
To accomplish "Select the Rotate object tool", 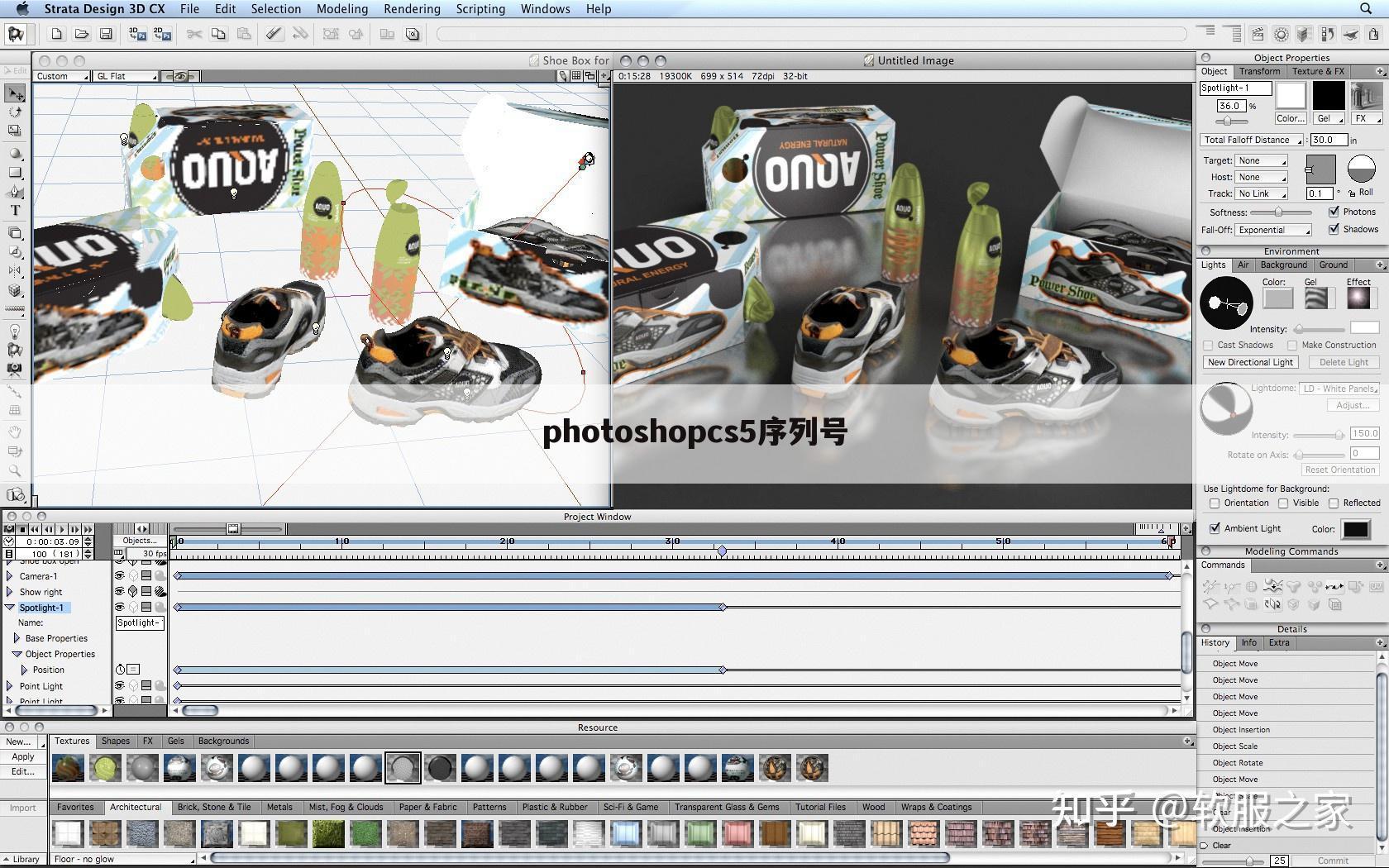I will pos(15,112).
